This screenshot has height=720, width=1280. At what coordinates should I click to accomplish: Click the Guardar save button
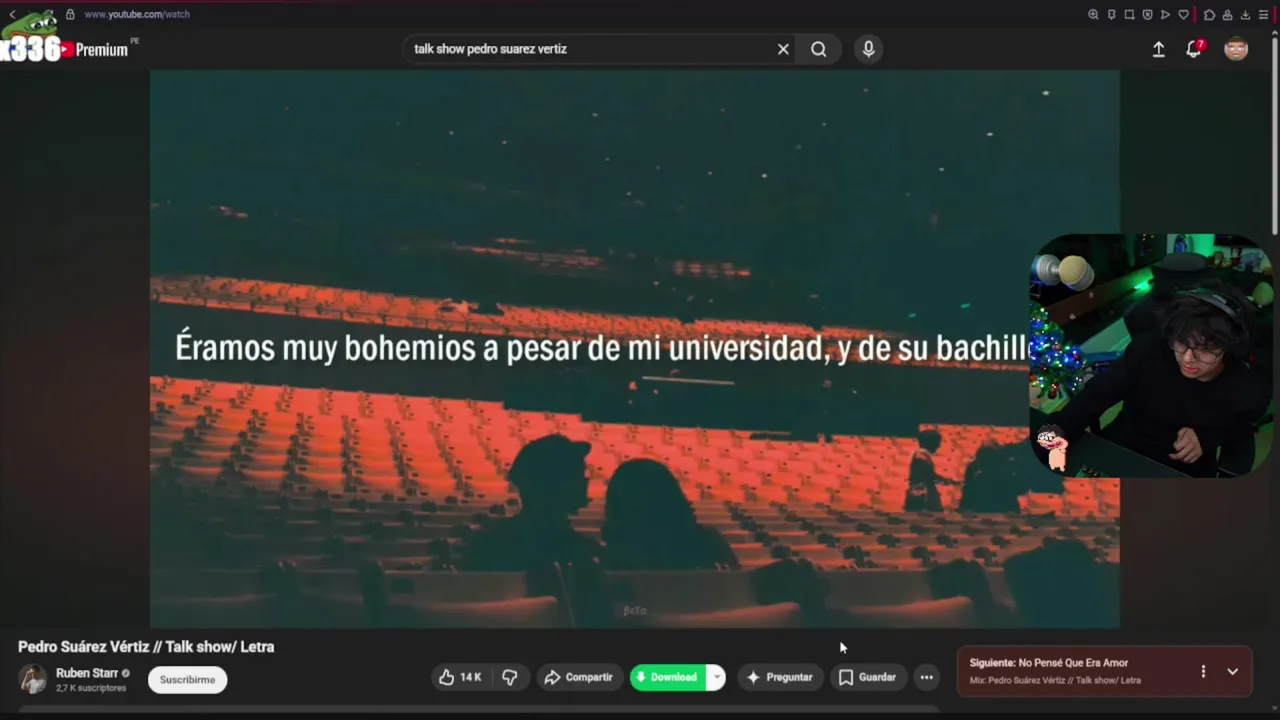(x=867, y=677)
